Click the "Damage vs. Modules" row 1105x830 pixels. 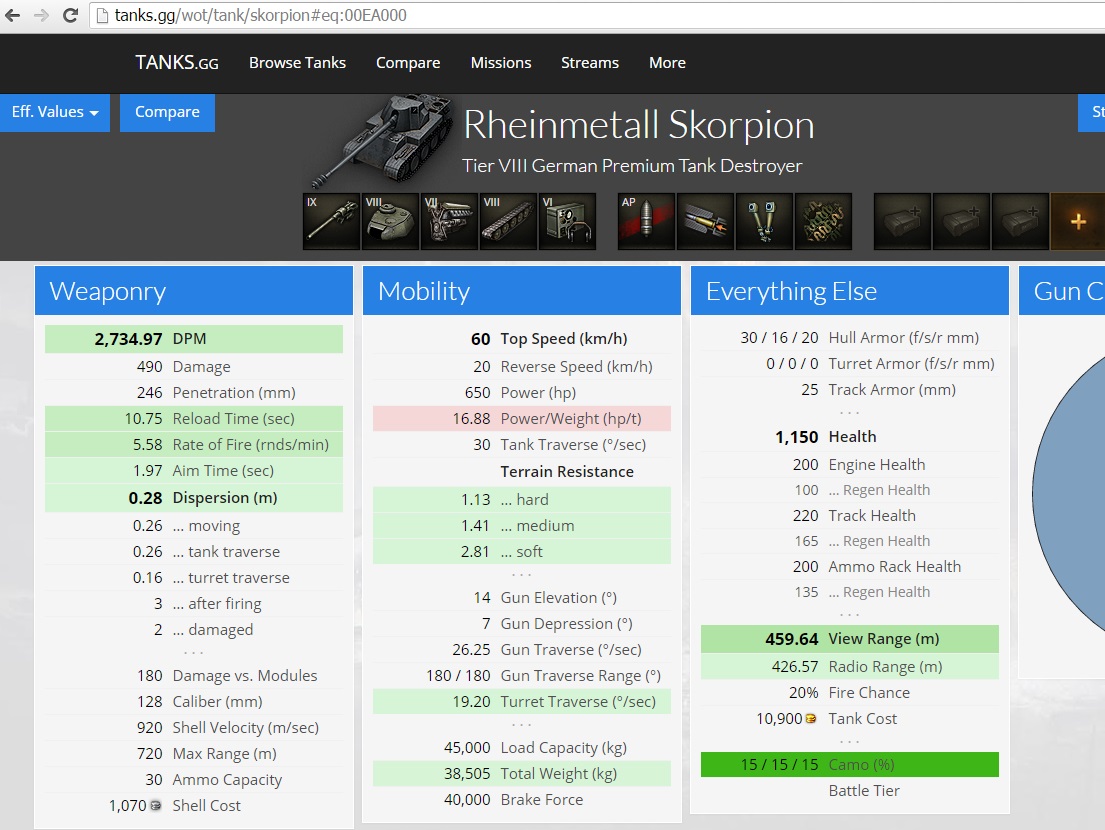point(194,676)
